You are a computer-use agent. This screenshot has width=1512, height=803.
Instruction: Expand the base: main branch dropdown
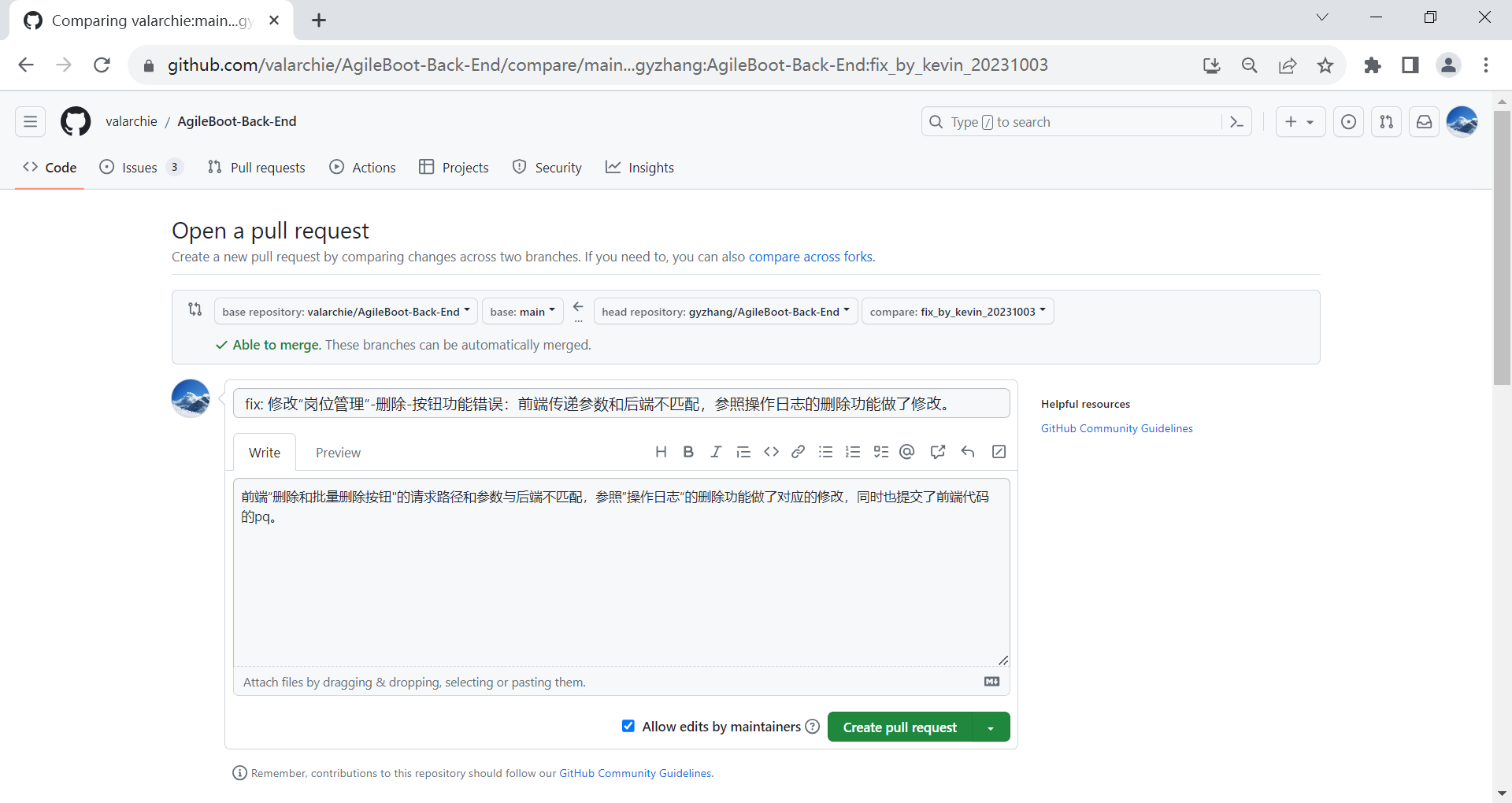coord(522,312)
